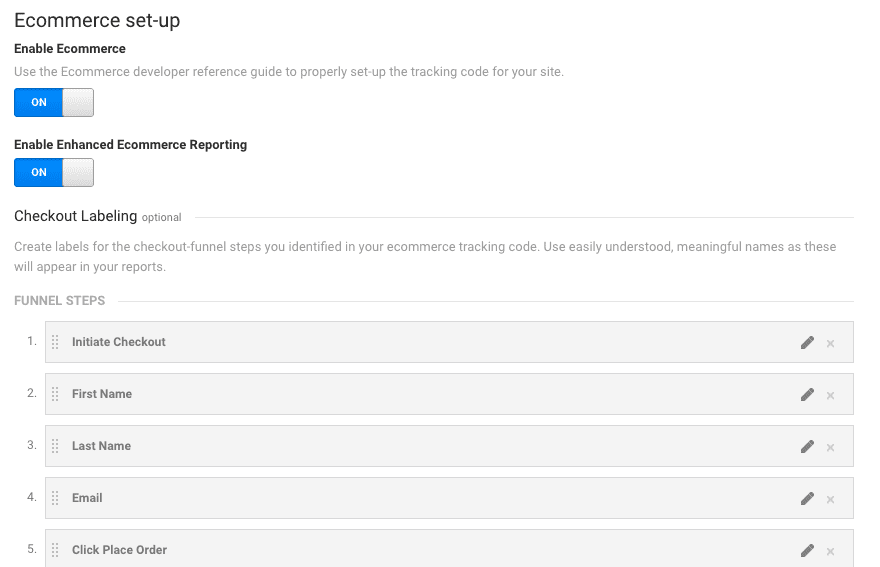Screen dimensions: 880x567
Task: Click drag handle on First Name row
Action: pyautogui.click(x=55, y=394)
